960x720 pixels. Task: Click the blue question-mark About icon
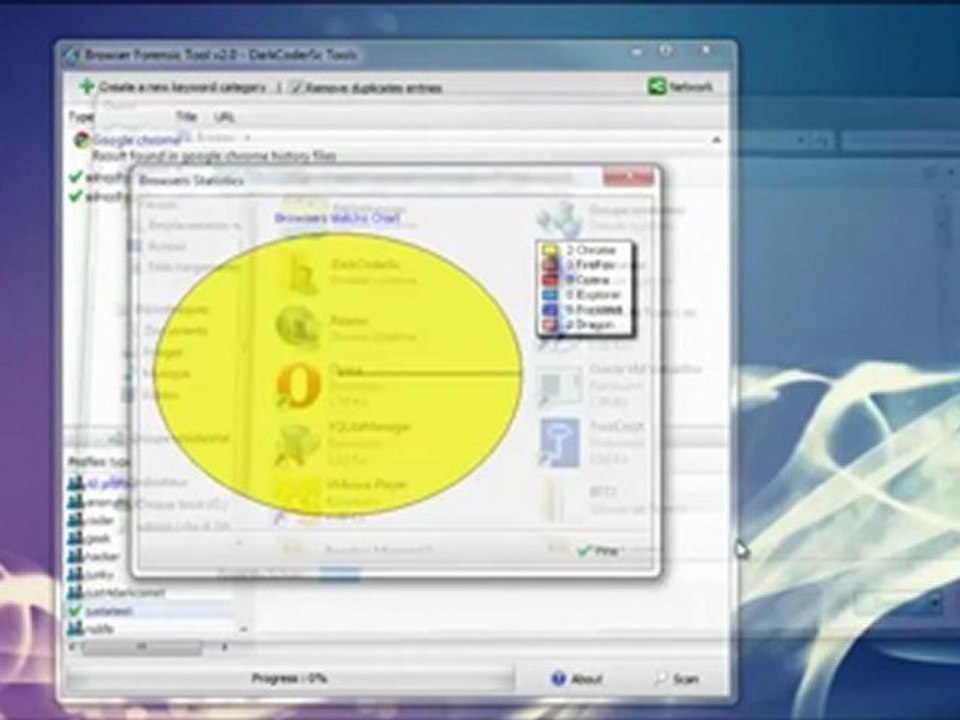(558, 678)
